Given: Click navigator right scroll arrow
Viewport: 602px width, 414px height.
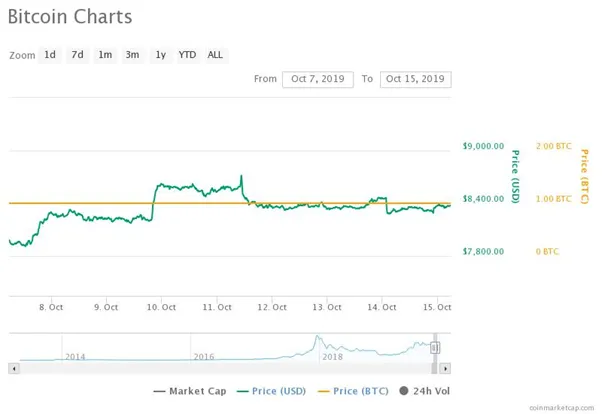Looking at the screenshot, I should (445, 369).
